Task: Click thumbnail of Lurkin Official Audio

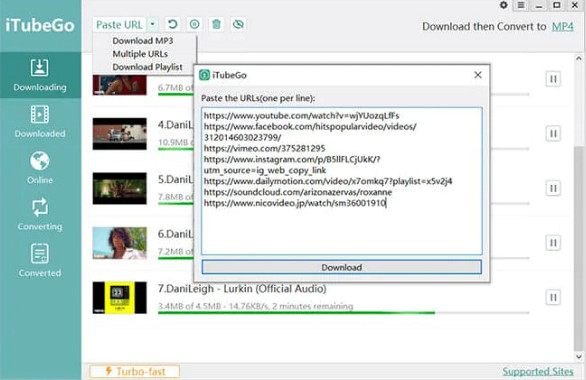Action: click(x=120, y=298)
